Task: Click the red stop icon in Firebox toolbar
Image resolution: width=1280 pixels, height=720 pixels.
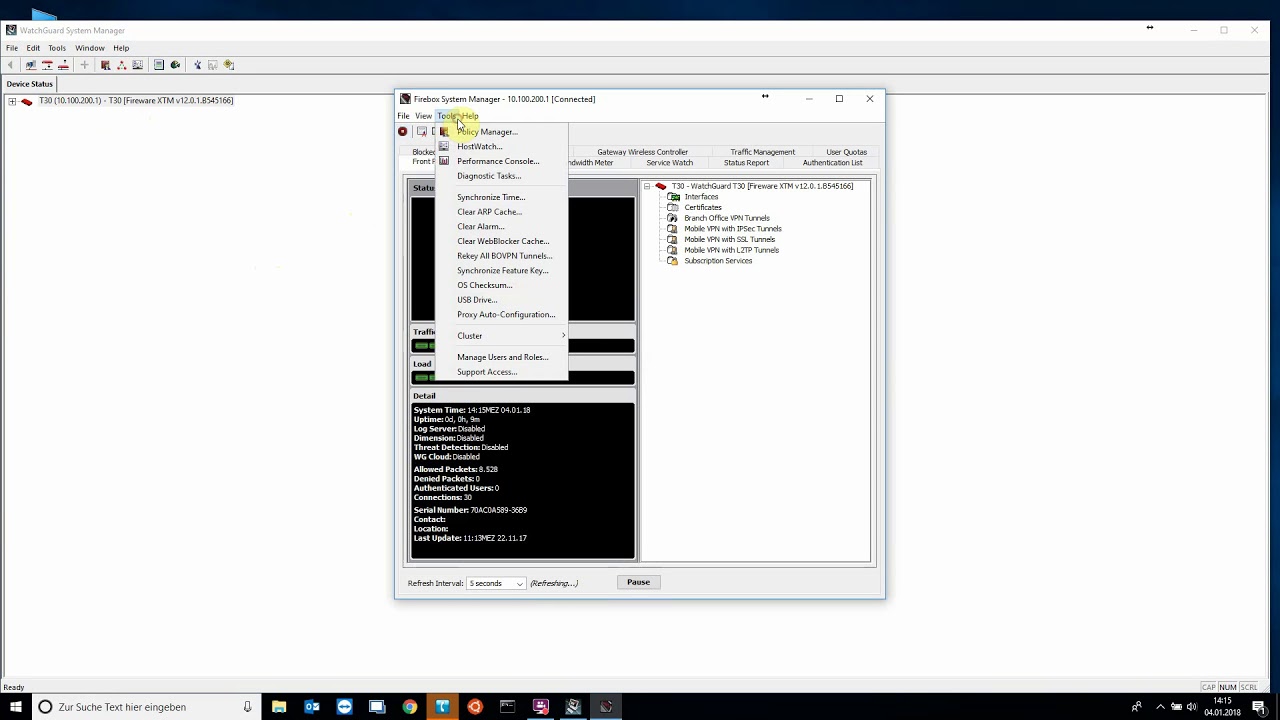Action: pyautogui.click(x=403, y=131)
